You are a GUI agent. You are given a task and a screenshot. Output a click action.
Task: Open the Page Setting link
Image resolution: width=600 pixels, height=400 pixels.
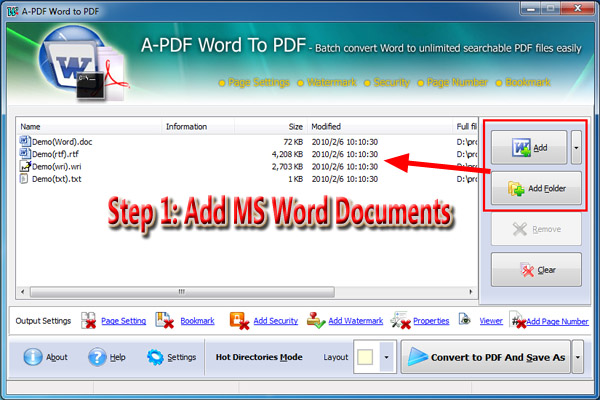click(124, 321)
